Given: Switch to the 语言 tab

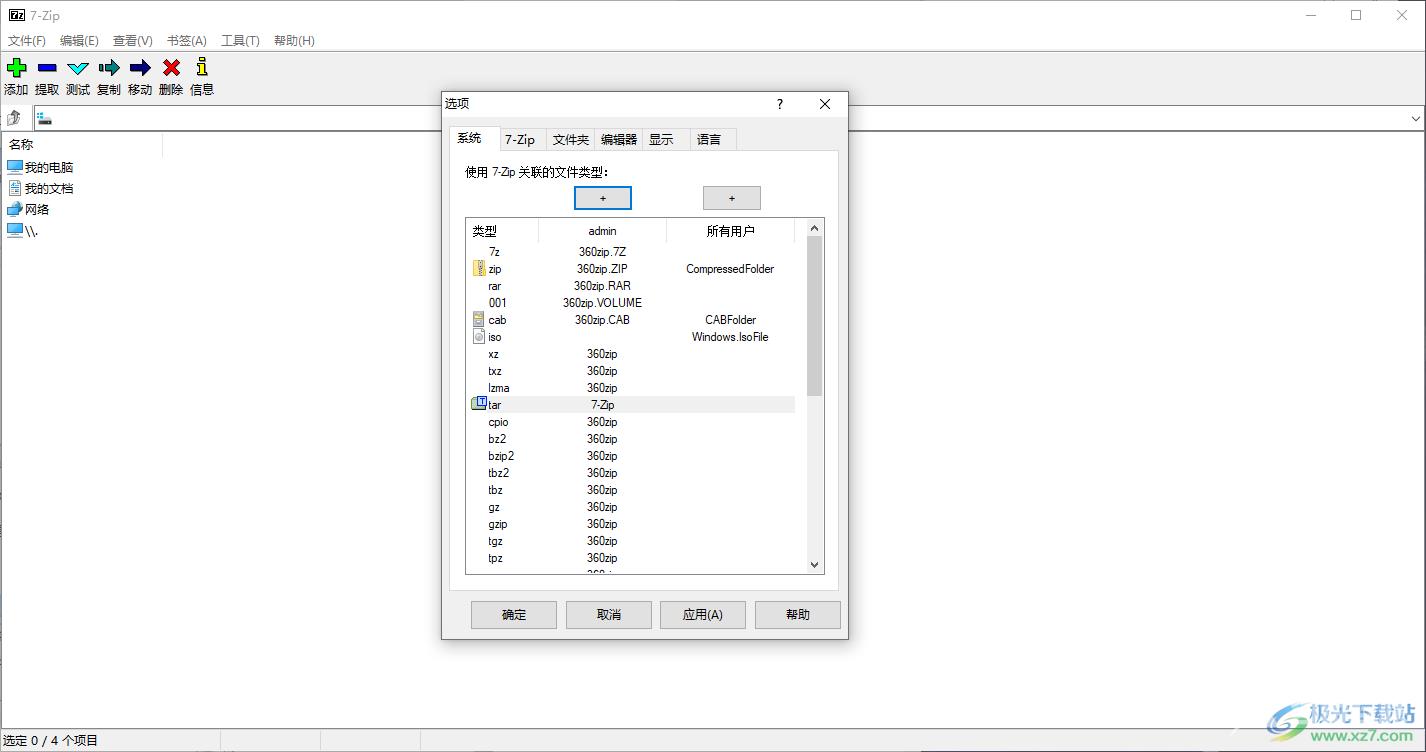Looking at the screenshot, I should (x=712, y=140).
